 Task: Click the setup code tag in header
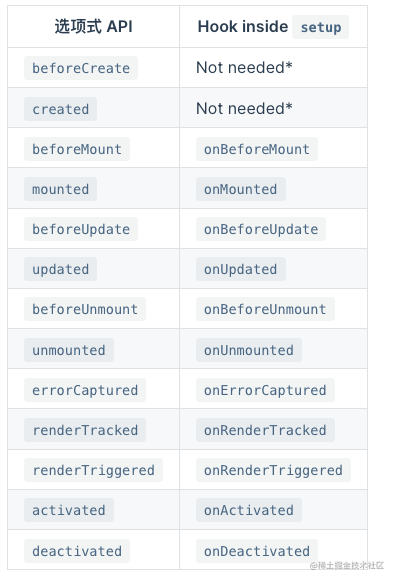pyautogui.click(x=320, y=27)
